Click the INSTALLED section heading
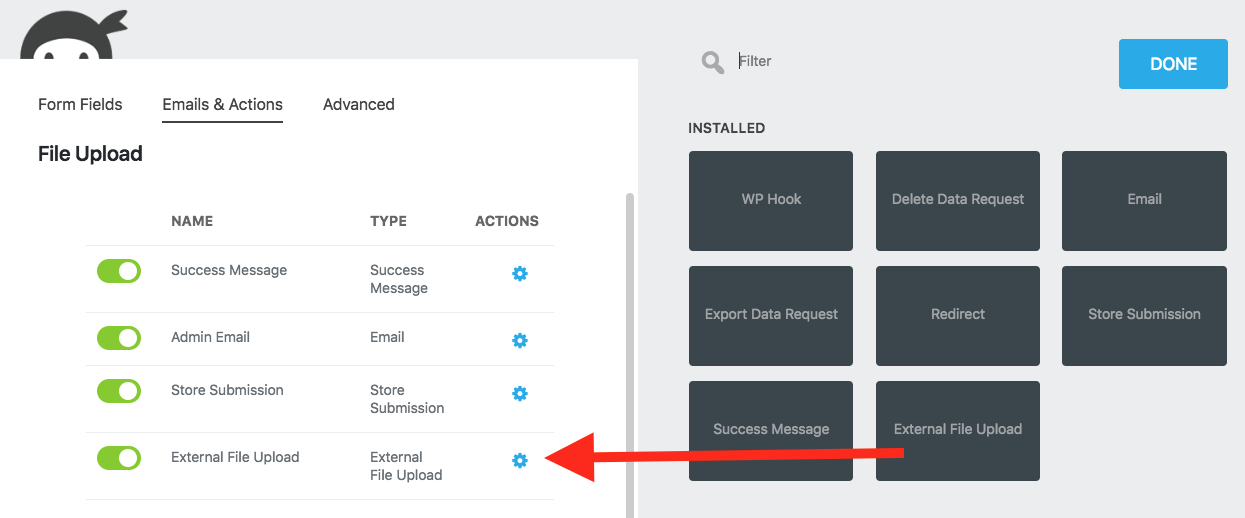 [x=727, y=128]
